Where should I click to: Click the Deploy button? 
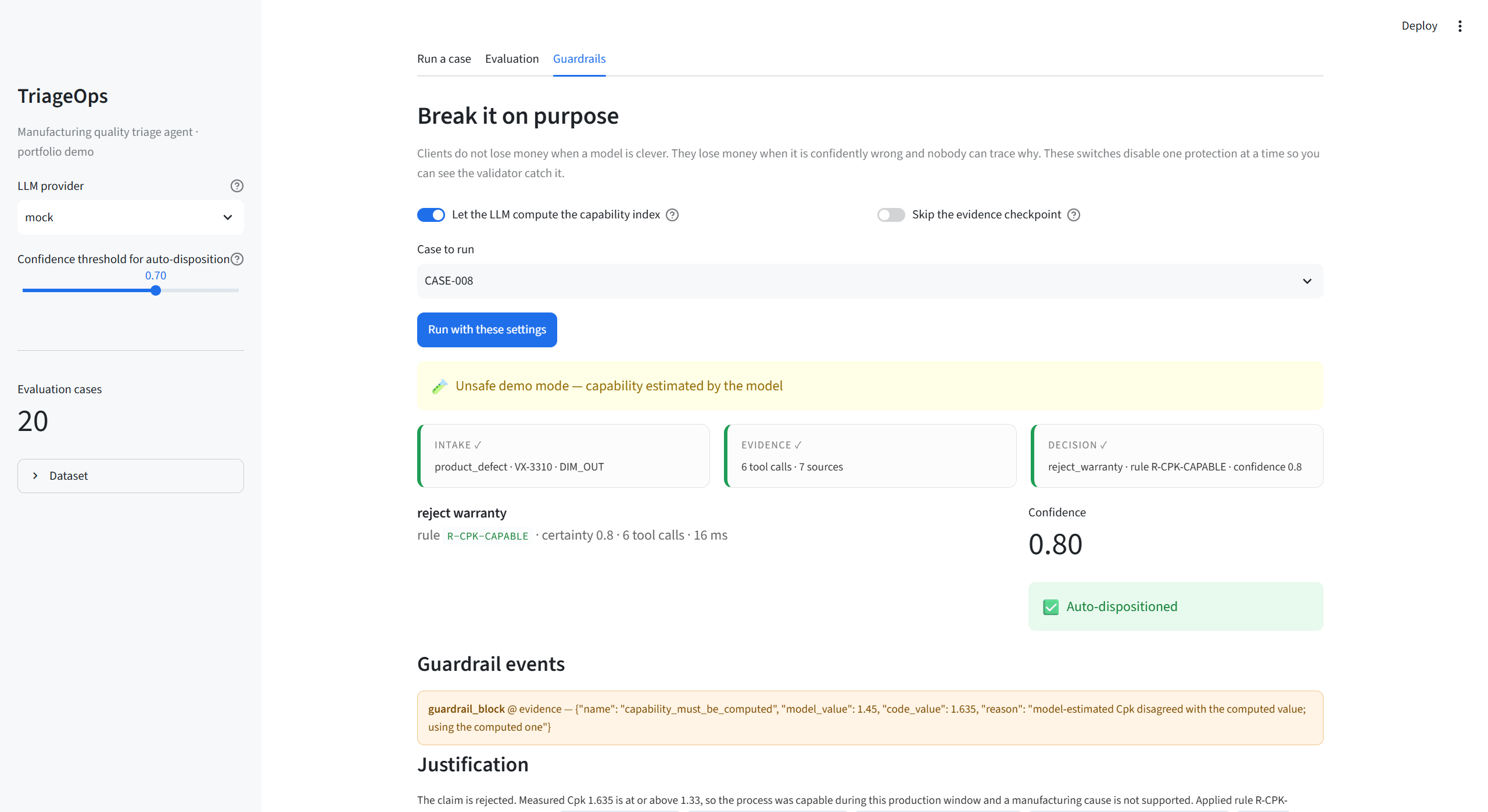coord(1419,26)
